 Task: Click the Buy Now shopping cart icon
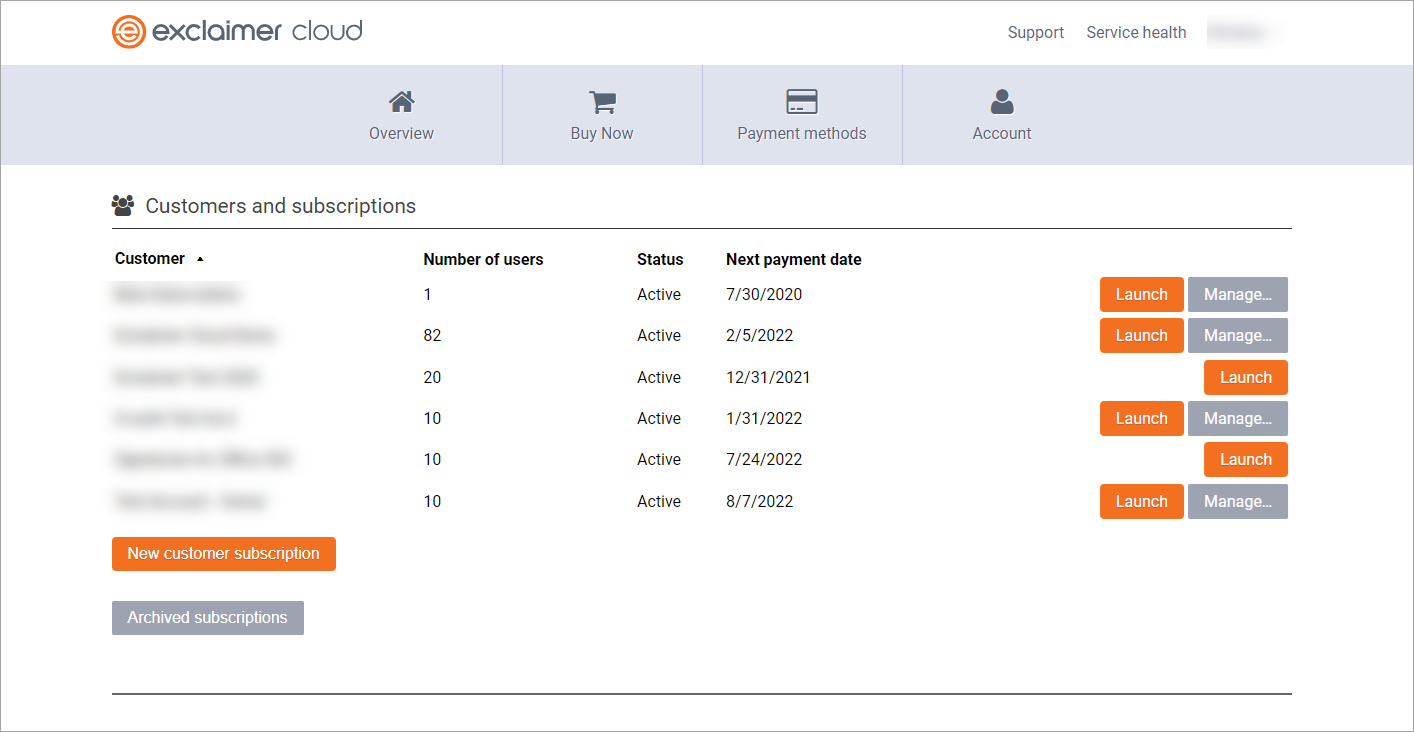602,102
